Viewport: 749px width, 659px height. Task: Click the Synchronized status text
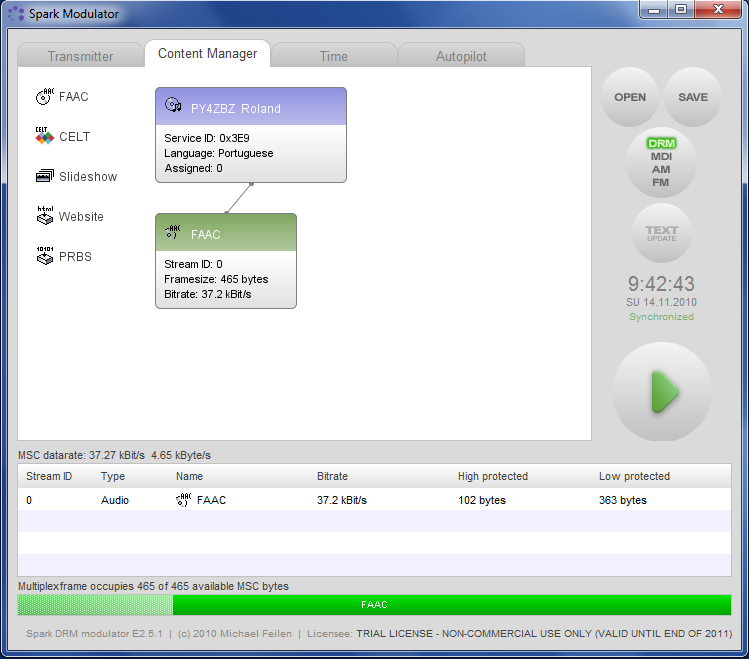pos(661,317)
